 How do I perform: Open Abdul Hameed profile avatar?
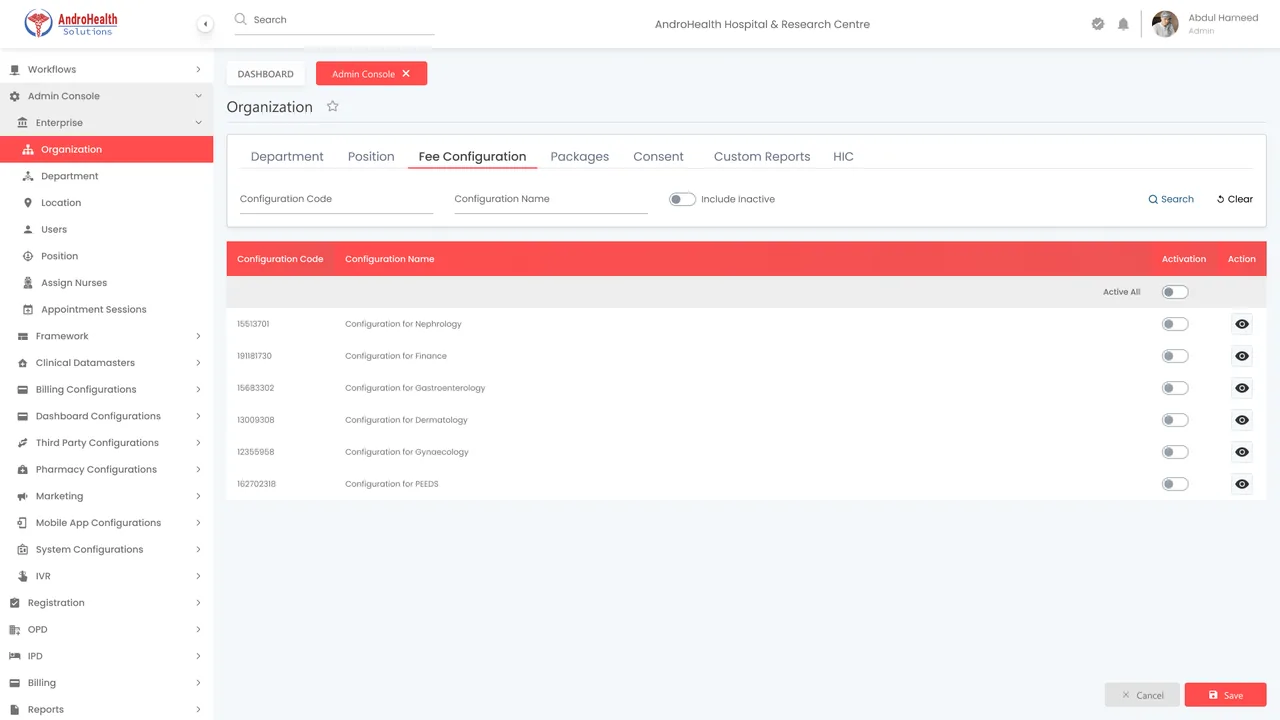(x=1165, y=24)
